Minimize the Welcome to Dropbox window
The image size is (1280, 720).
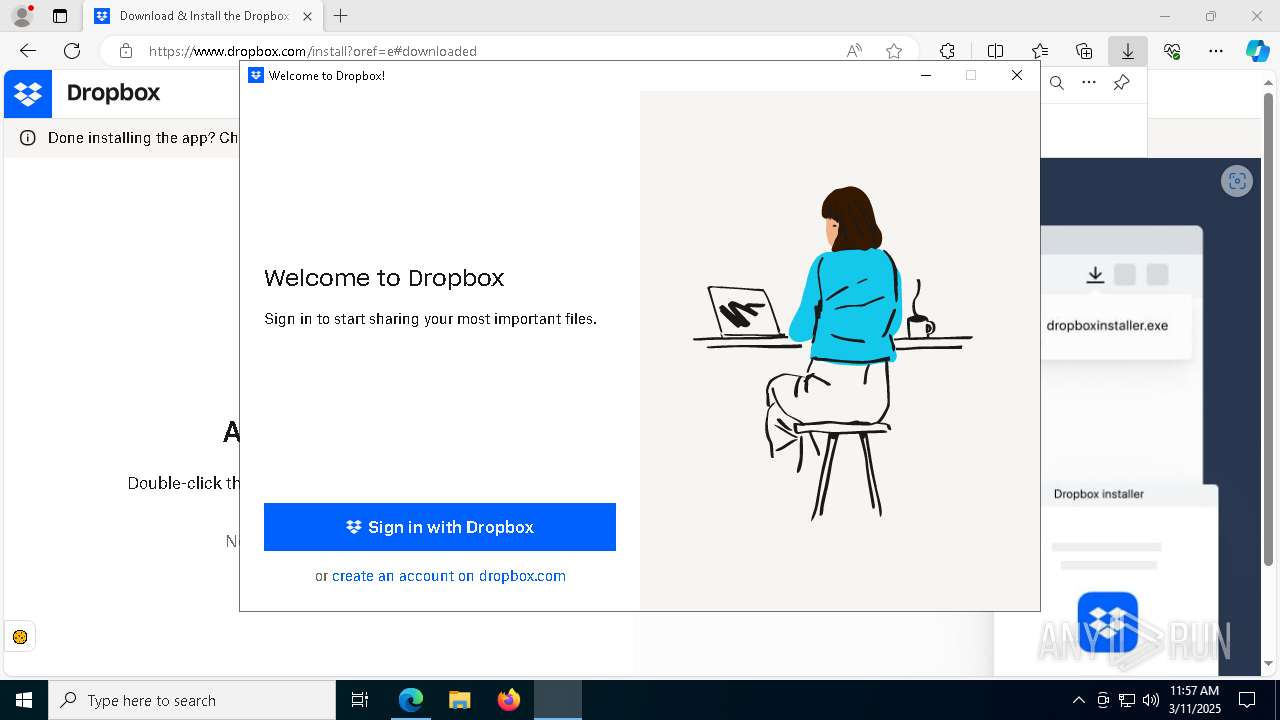926,75
